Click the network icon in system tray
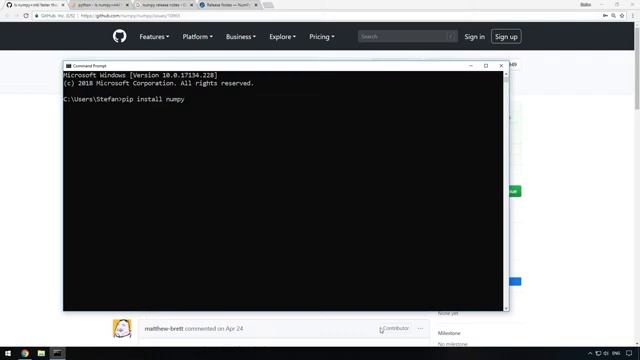The width and height of the screenshot is (640, 360). pos(598,353)
